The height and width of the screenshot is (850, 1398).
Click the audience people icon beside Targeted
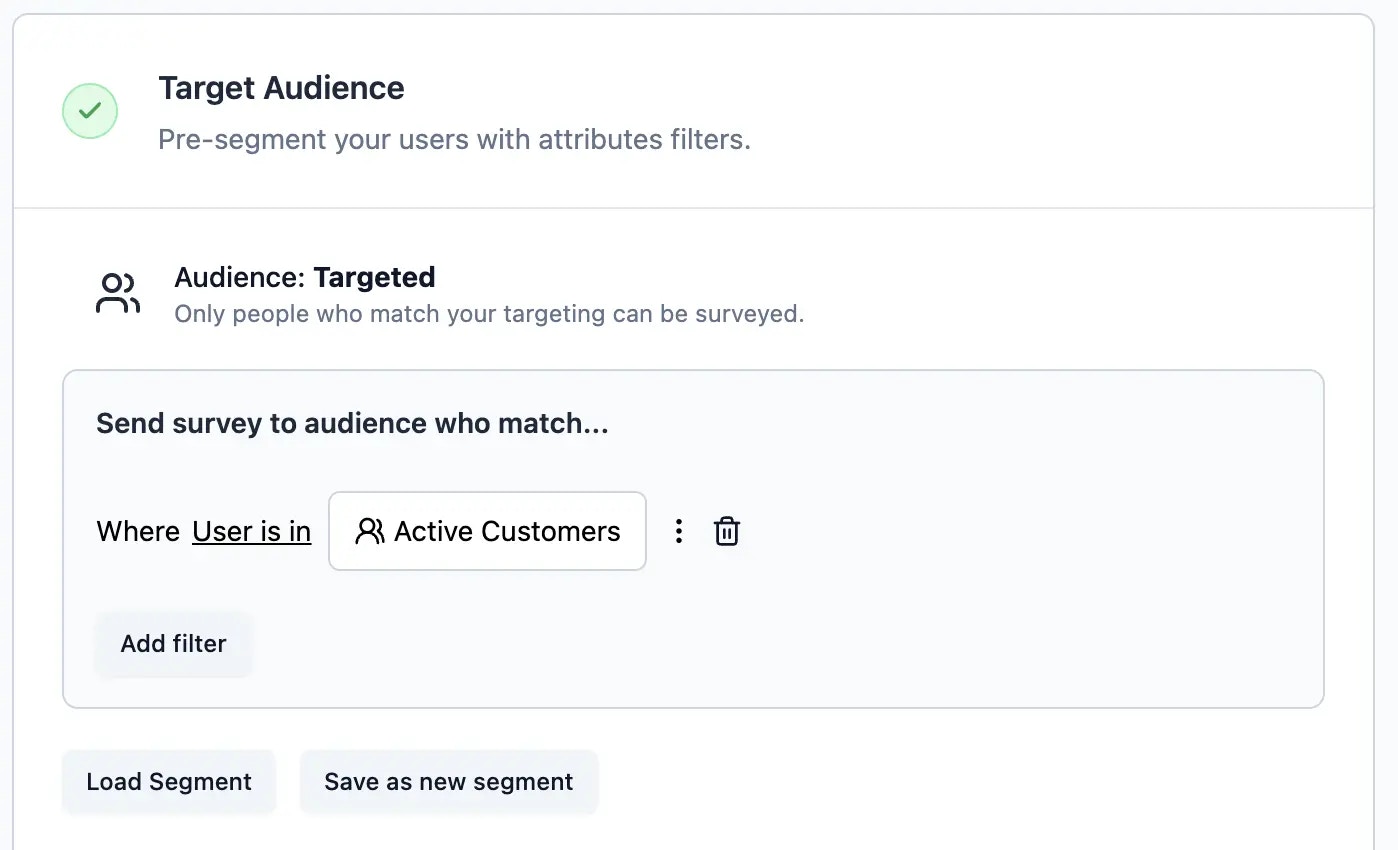(x=118, y=294)
